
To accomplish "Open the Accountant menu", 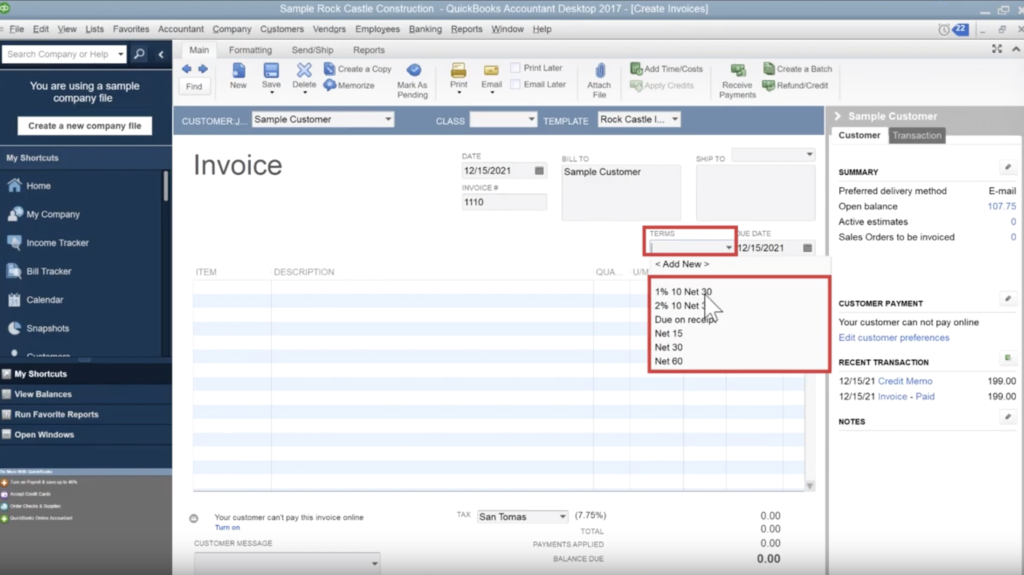I will [x=181, y=29].
